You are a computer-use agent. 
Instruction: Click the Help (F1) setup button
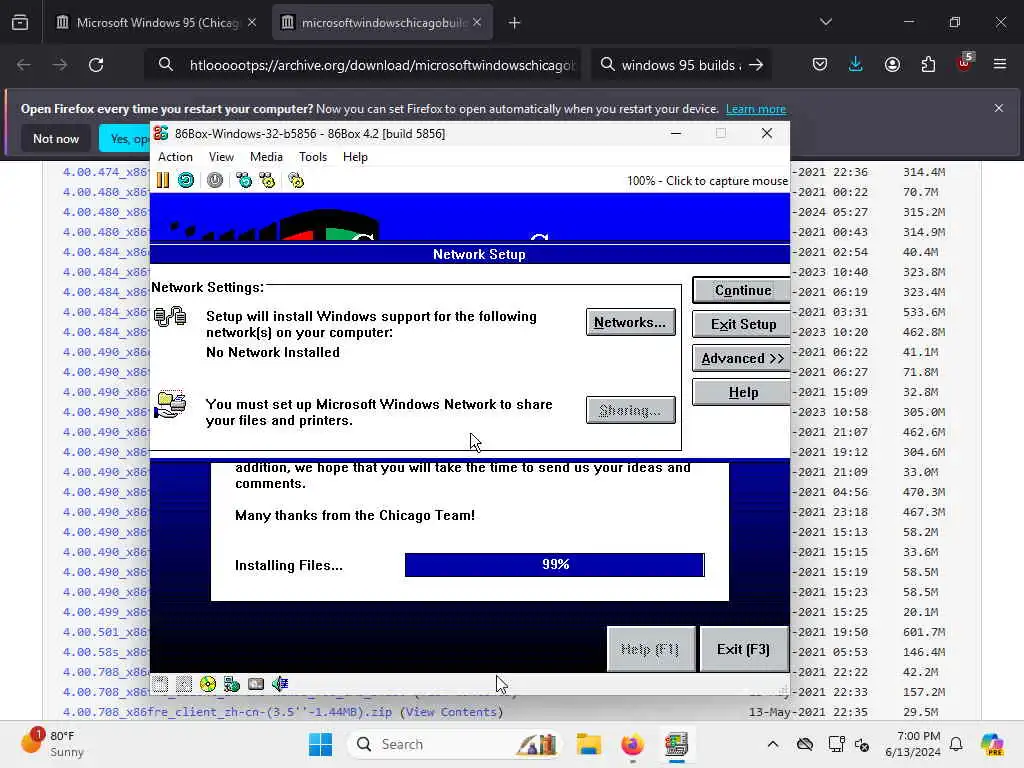650,649
